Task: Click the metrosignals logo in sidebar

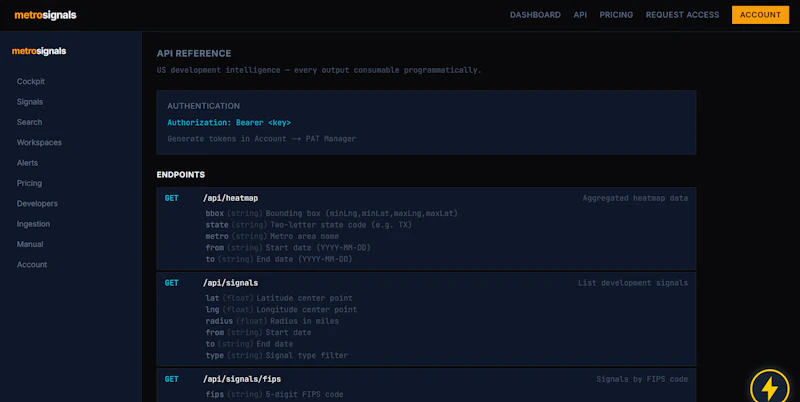Action: pyautogui.click(x=39, y=51)
